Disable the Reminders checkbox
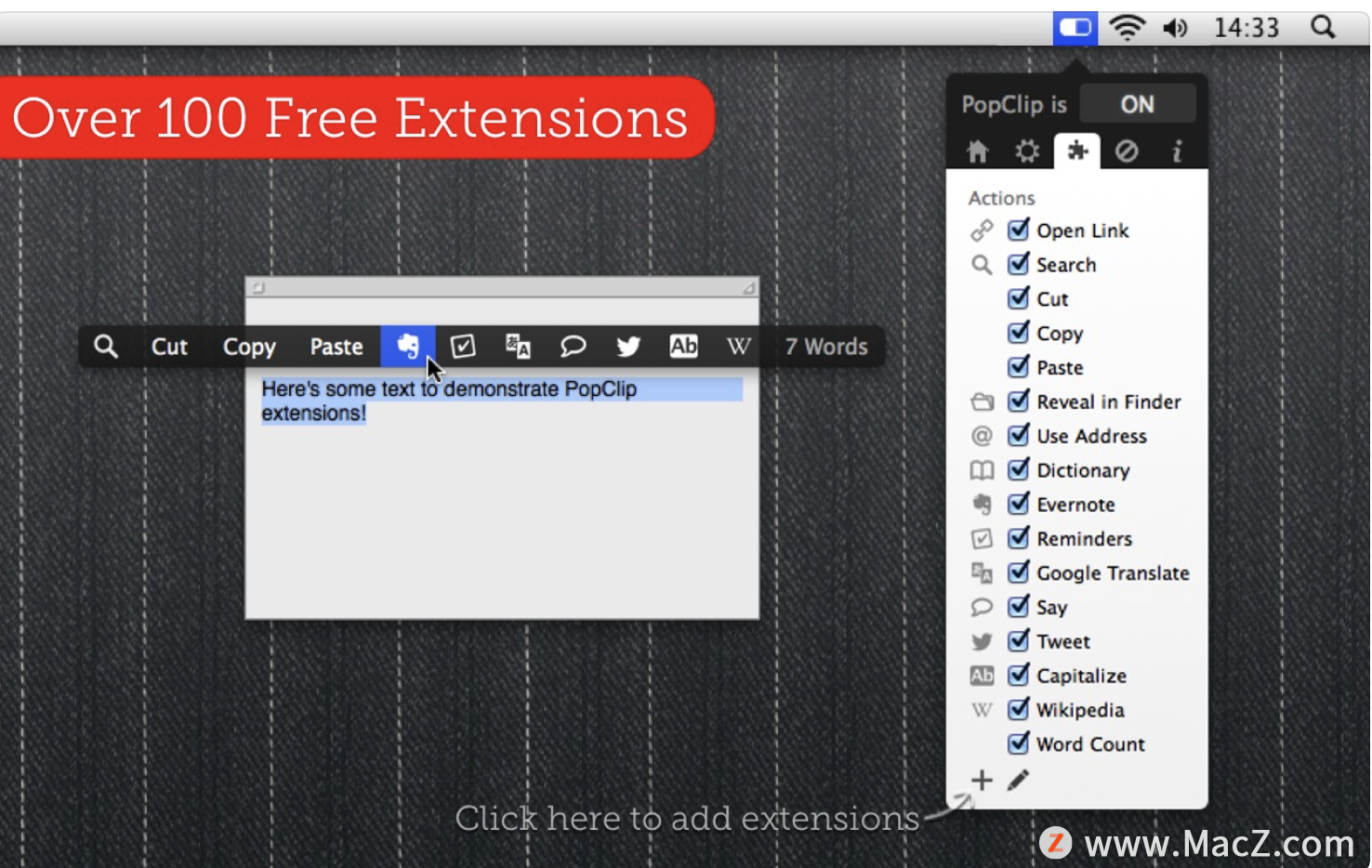1372x868 pixels. tap(1019, 538)
